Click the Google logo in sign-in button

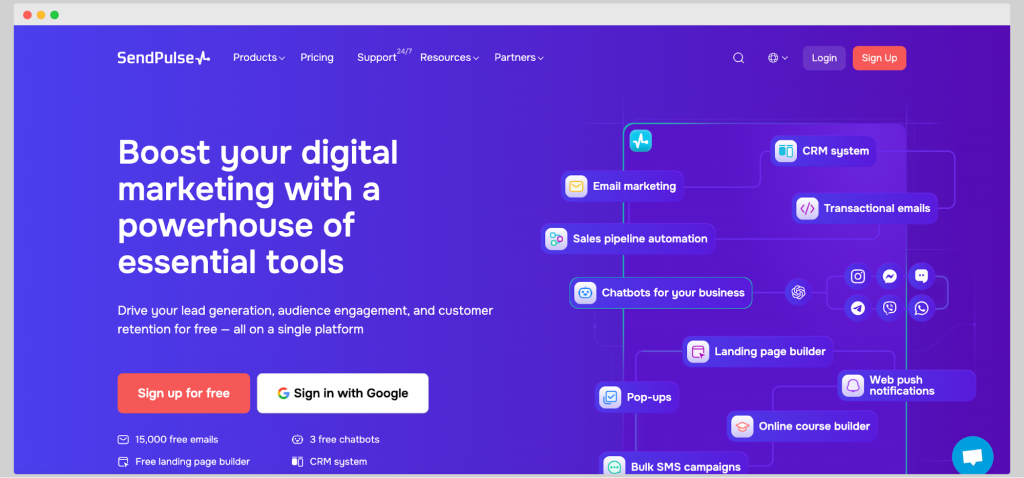[x=283, y=393]
